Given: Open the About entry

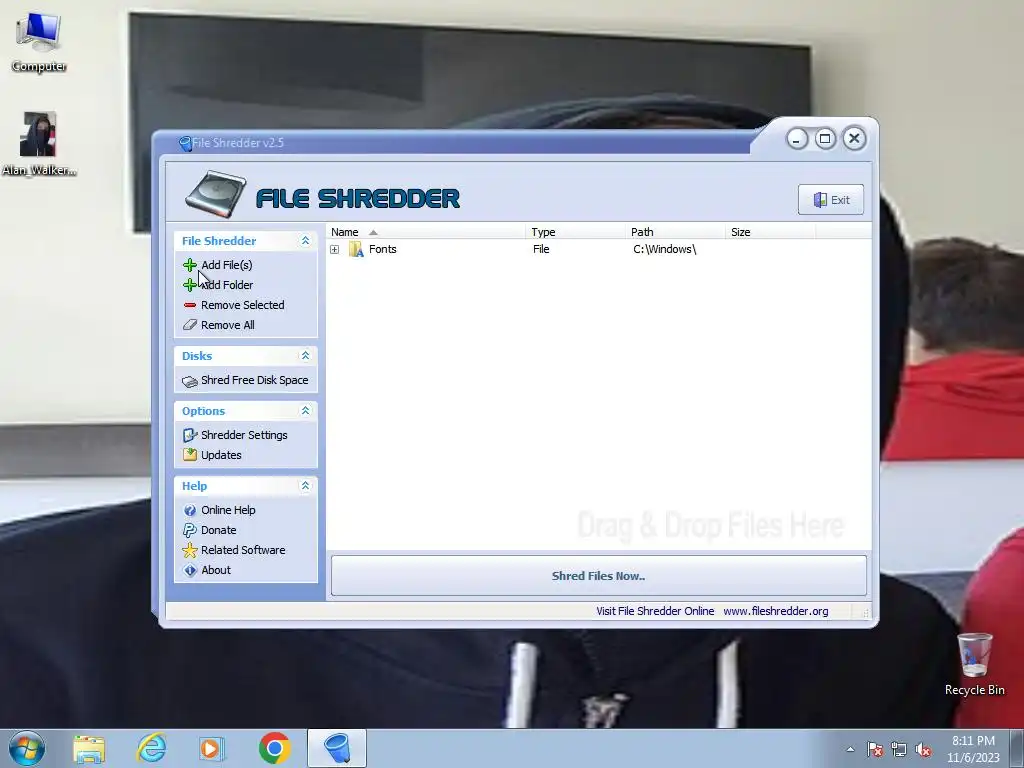Looking at the screenshot, I should [x=216, y=570].
